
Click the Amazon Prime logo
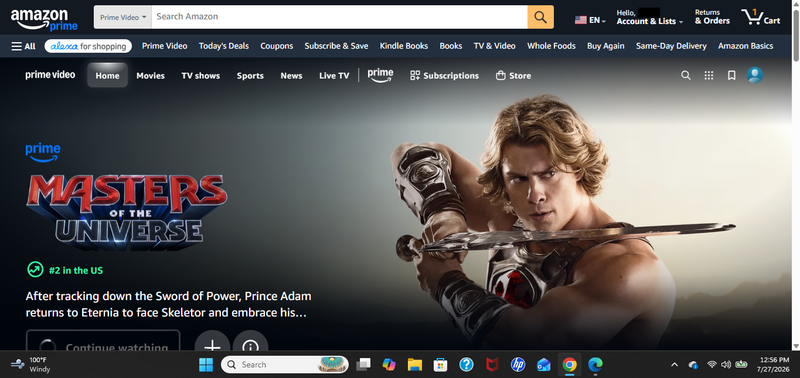(44, 19)
